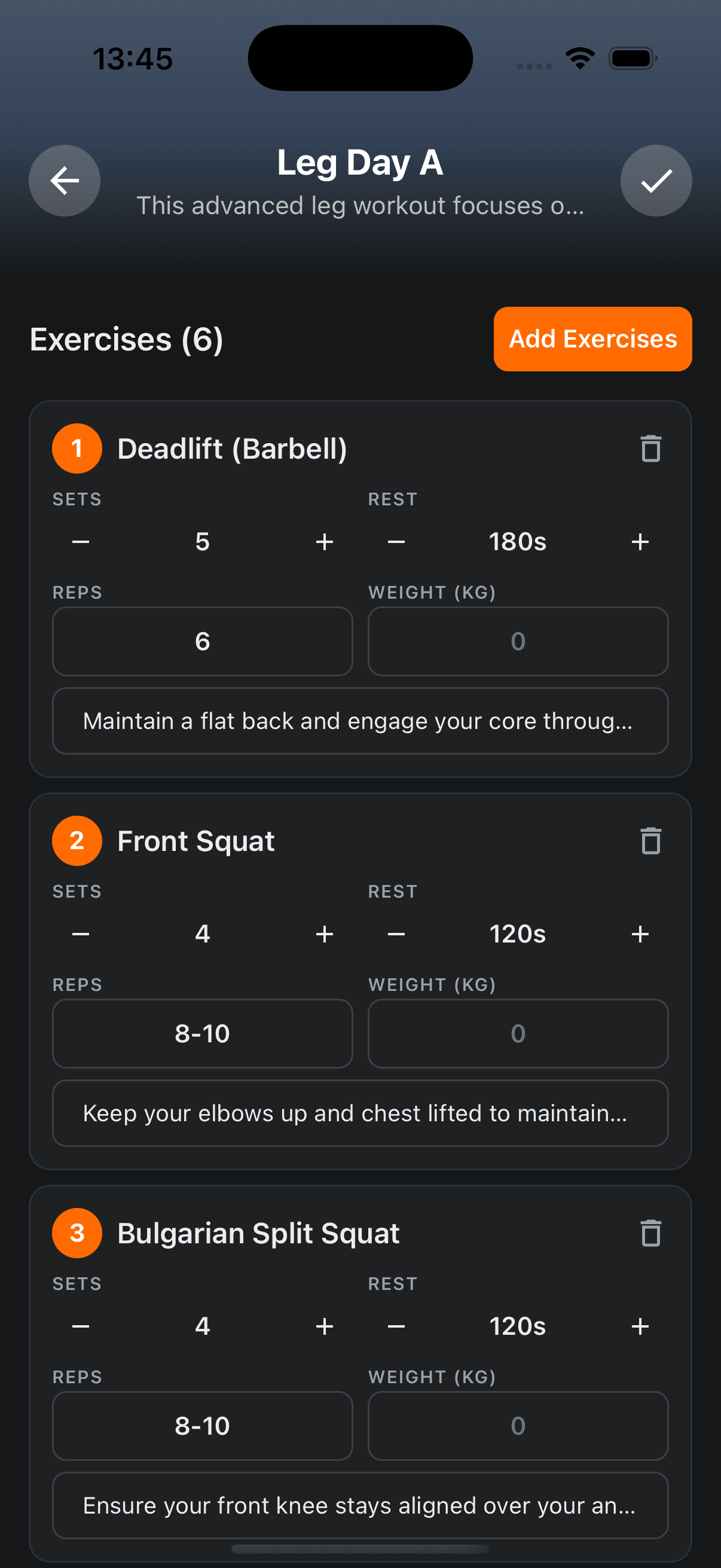Tap the number badge on Front Squat
Screen dimensions: 721x1568
[77, 841]
